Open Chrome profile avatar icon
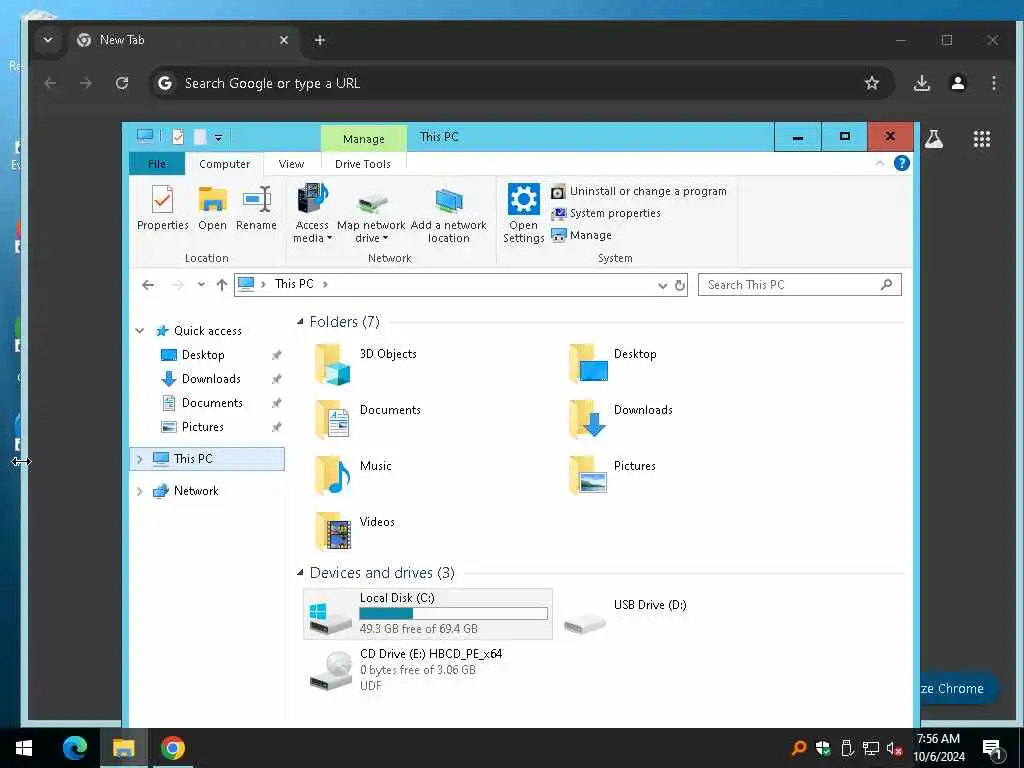The height and width of the screenshot is (768, 1024). (958, 84)
